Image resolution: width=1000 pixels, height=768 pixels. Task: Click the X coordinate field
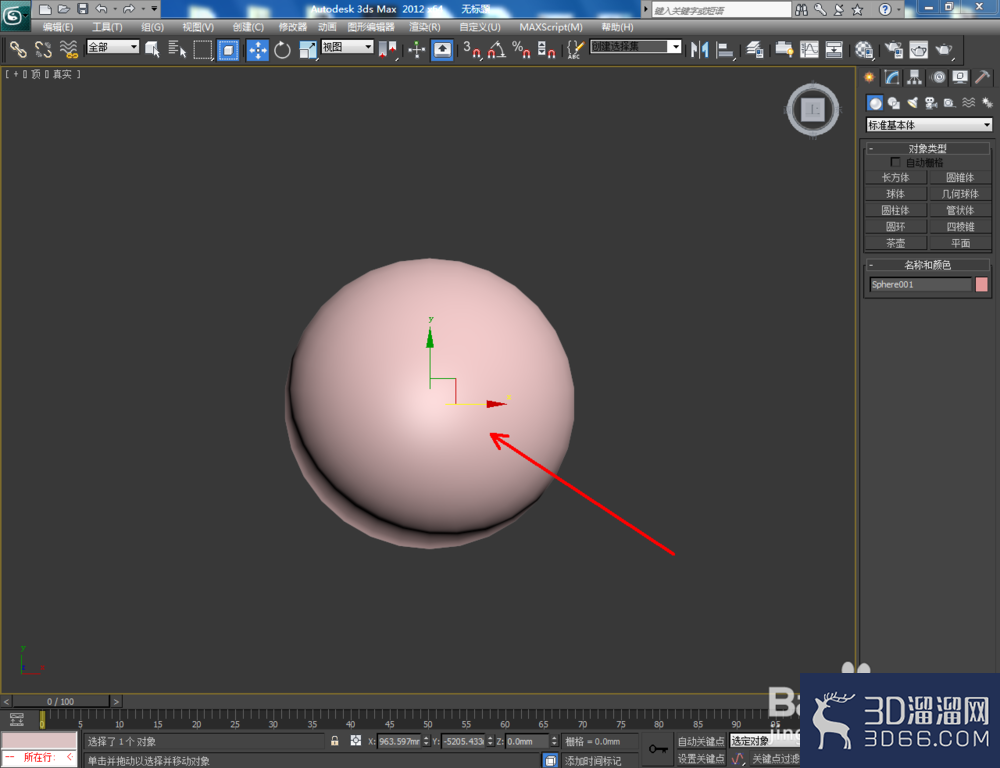click(399, 741)
